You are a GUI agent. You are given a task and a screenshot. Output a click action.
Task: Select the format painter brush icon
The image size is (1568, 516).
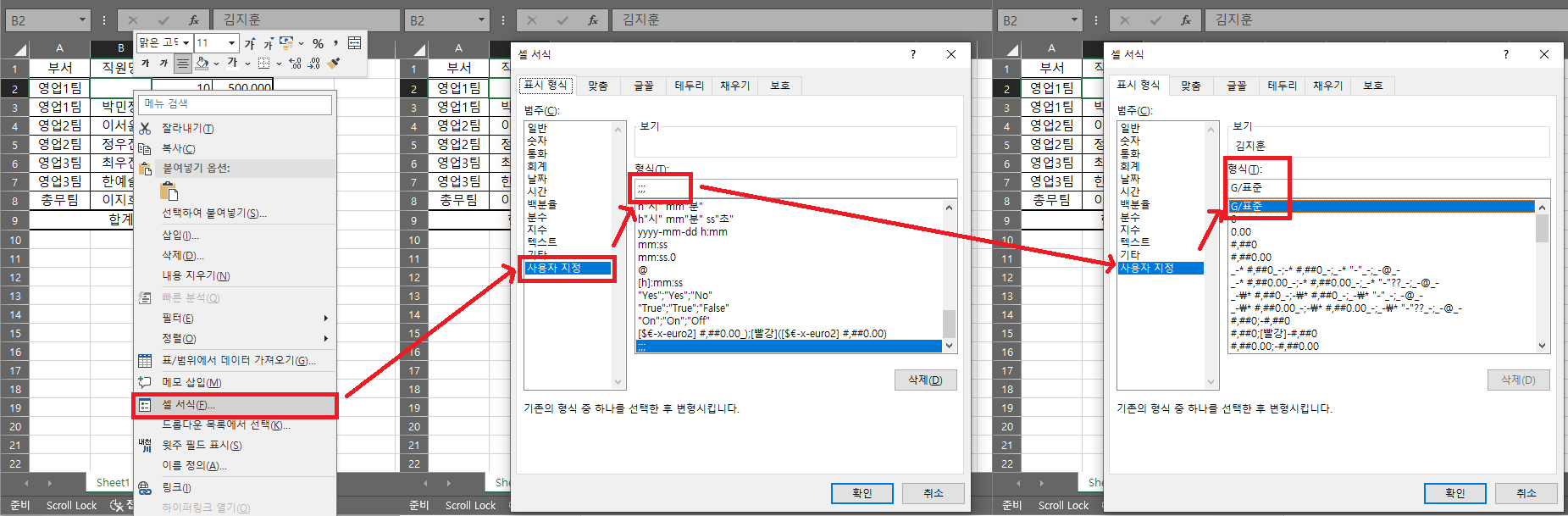pyautogui.click(x=334, y=64)
